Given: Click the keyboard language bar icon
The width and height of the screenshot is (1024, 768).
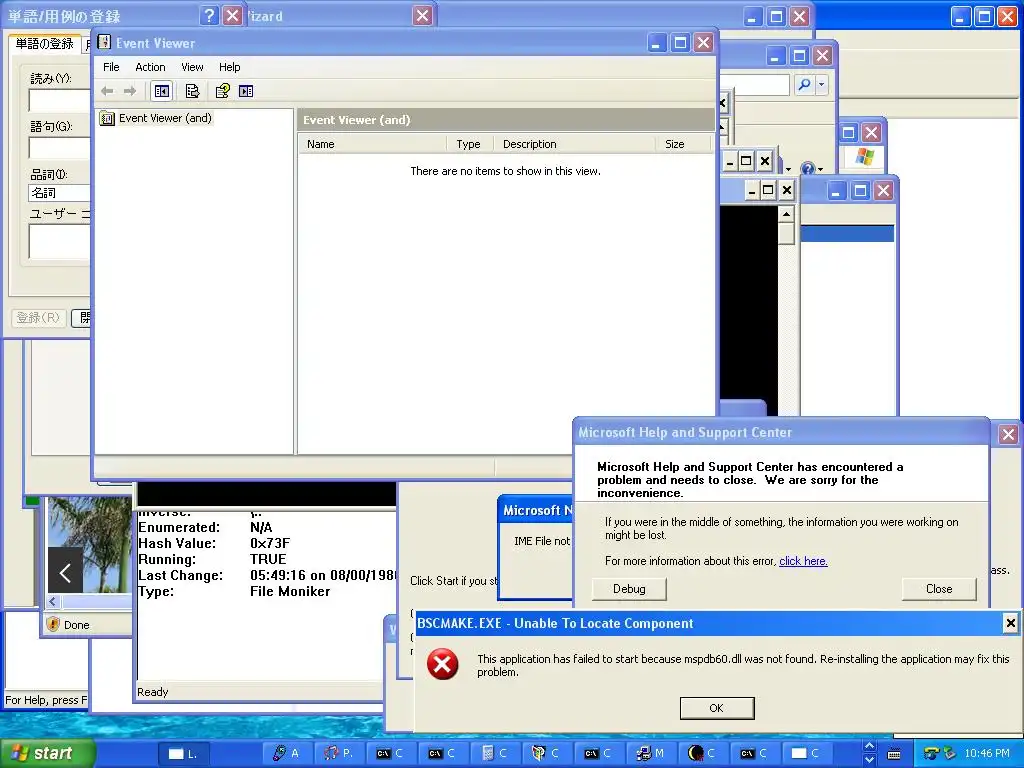Looking at the screenshot, I should point(894,754).
